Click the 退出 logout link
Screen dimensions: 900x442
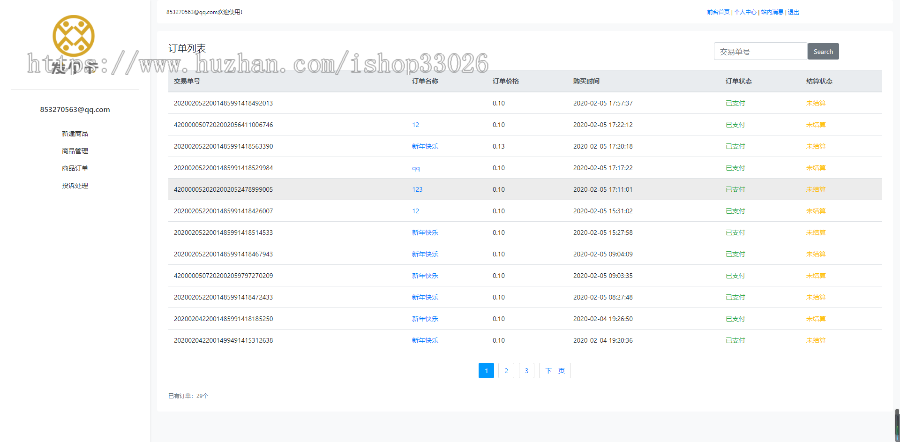(x=793, y=12)
